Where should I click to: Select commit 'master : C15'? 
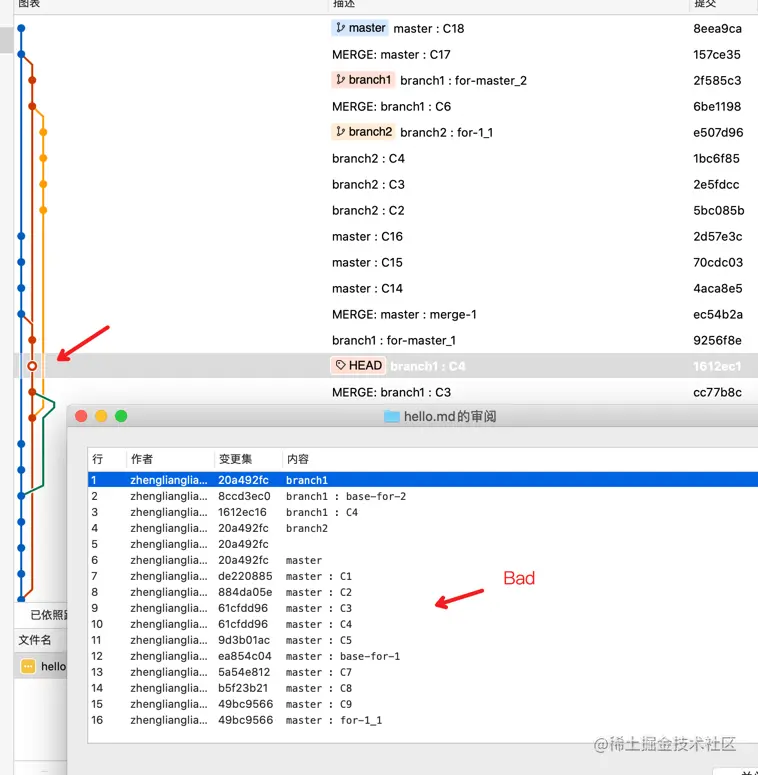coord(367,262)
